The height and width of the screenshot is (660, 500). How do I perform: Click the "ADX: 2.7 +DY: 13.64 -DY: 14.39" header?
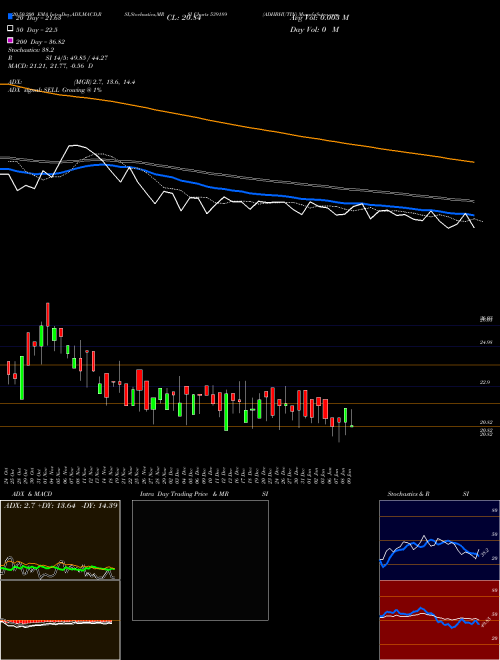[60, 505]
